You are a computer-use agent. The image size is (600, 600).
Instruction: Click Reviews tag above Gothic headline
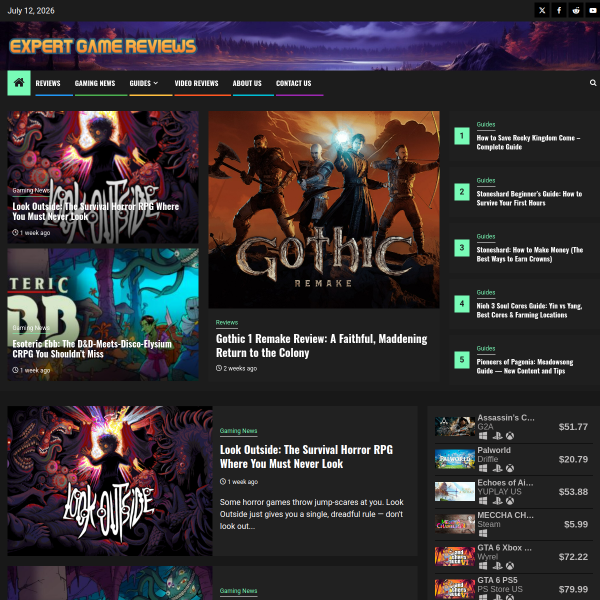(227, 323)
